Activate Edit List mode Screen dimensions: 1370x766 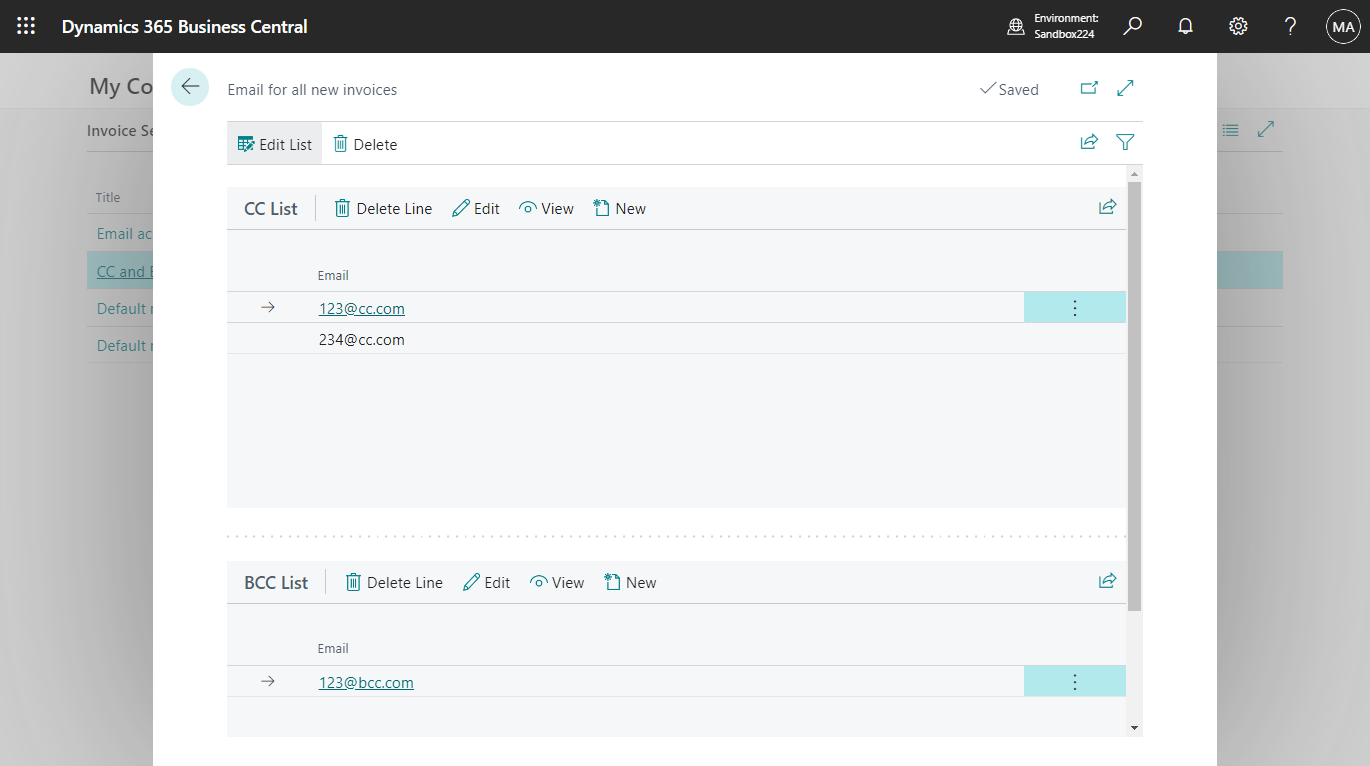pyautogui.click(x=274, y=143)
